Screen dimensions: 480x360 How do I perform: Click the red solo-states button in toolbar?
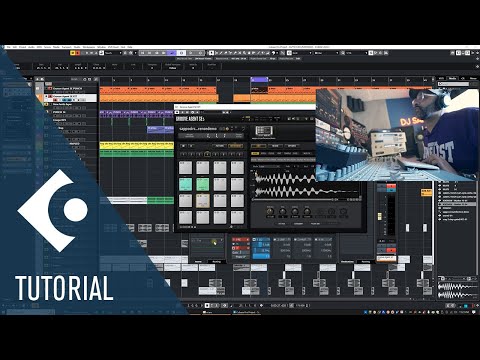click(78, 53)
